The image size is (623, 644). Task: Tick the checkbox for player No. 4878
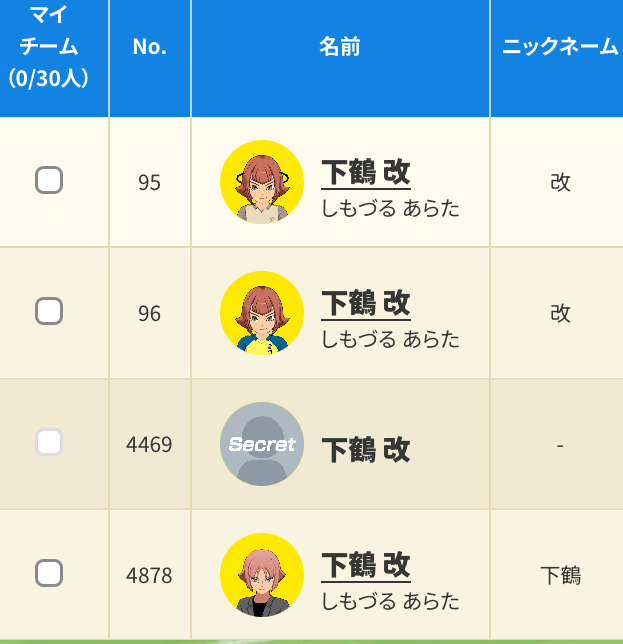tap(49, 574)
